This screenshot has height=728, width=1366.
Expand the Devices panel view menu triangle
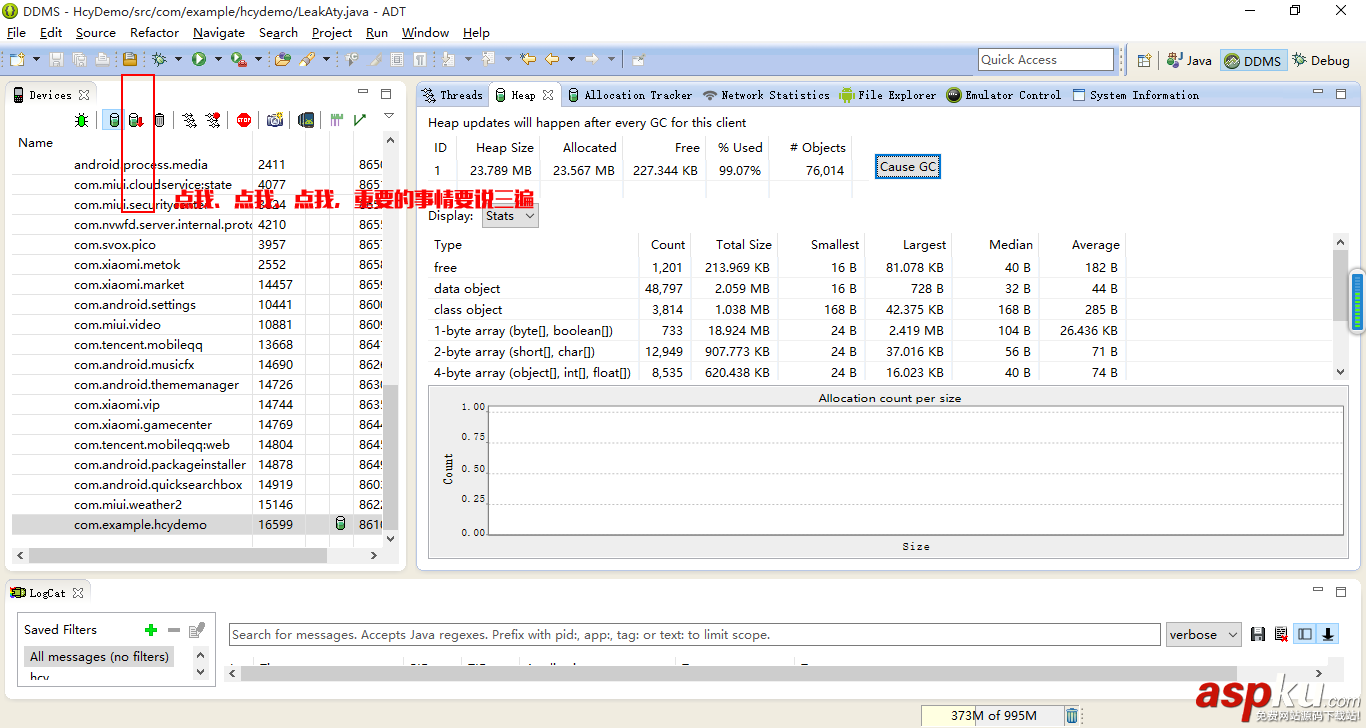tap(389, 117)
